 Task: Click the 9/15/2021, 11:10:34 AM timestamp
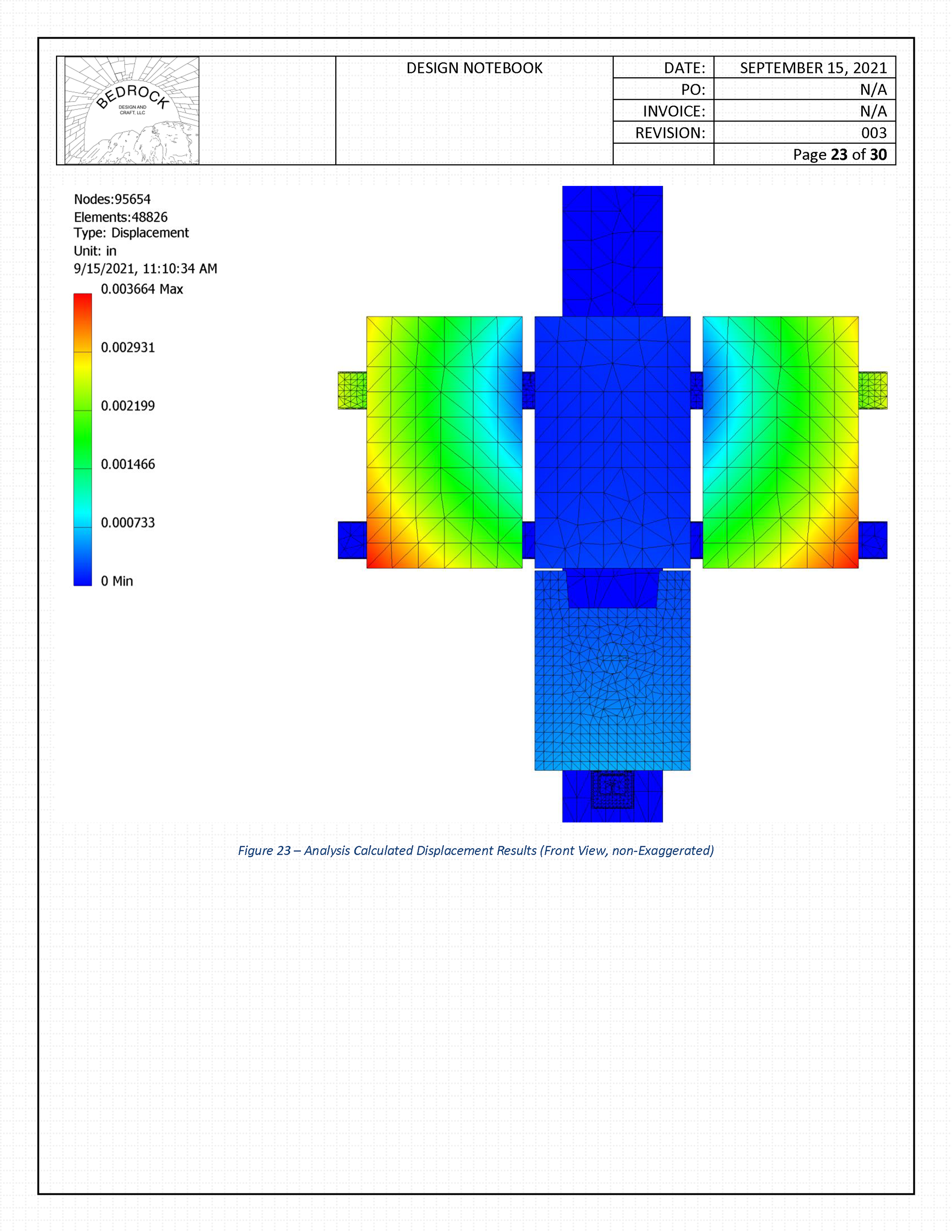click(145, 269)
